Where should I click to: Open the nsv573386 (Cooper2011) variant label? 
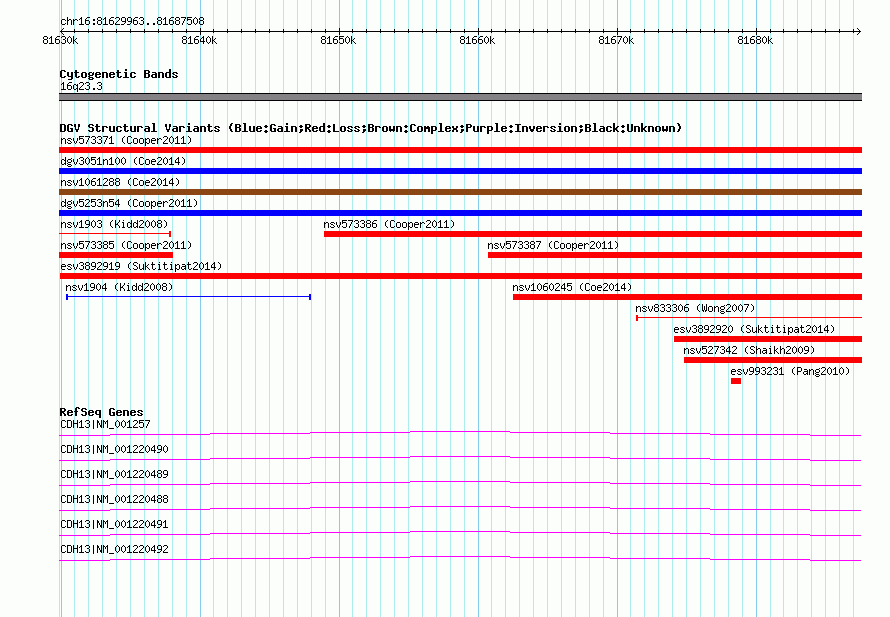(x=389, y=224)
